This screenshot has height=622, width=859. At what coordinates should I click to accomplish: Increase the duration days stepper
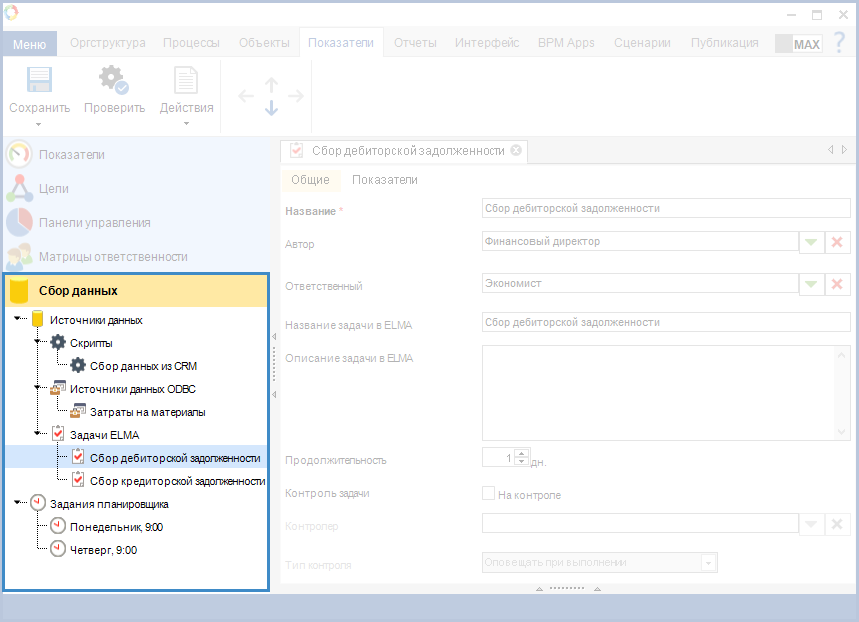[x=520, y=454]
